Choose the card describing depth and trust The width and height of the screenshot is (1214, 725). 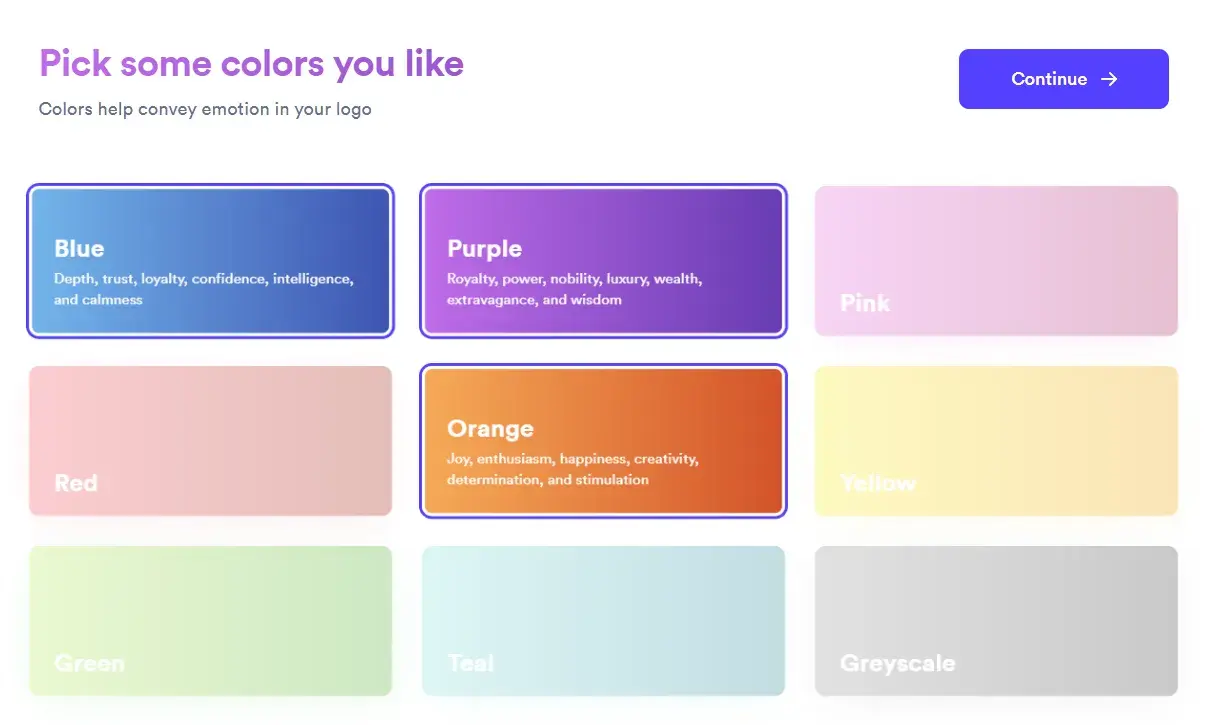pos(210,260)
